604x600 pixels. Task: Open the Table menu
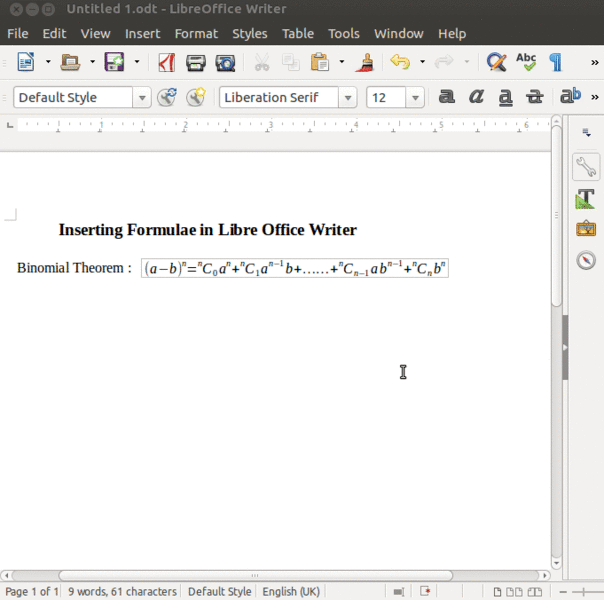pos(298,34)
